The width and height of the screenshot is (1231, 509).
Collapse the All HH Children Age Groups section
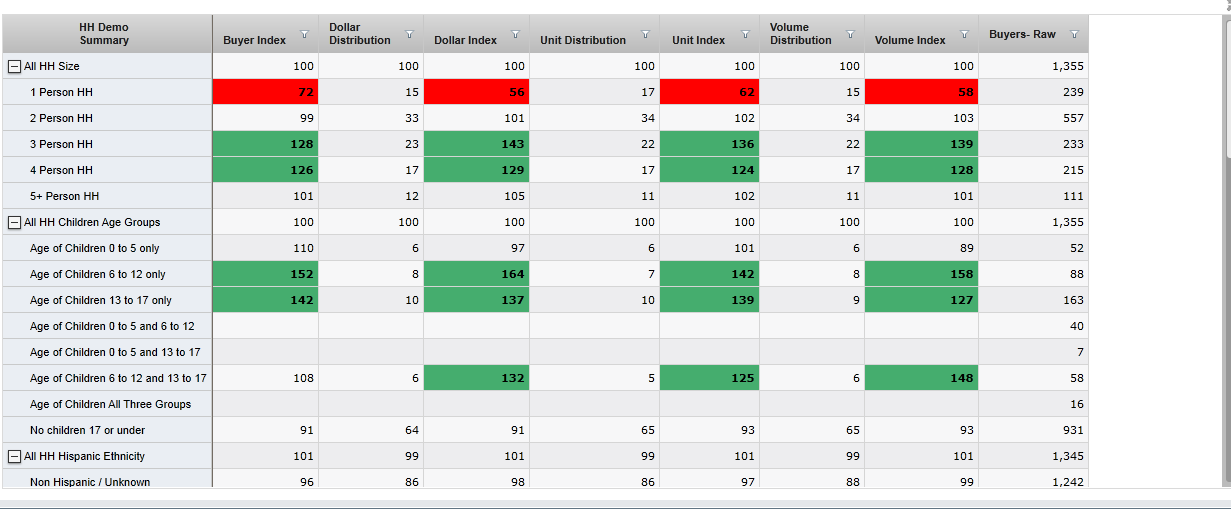(14, 222)
